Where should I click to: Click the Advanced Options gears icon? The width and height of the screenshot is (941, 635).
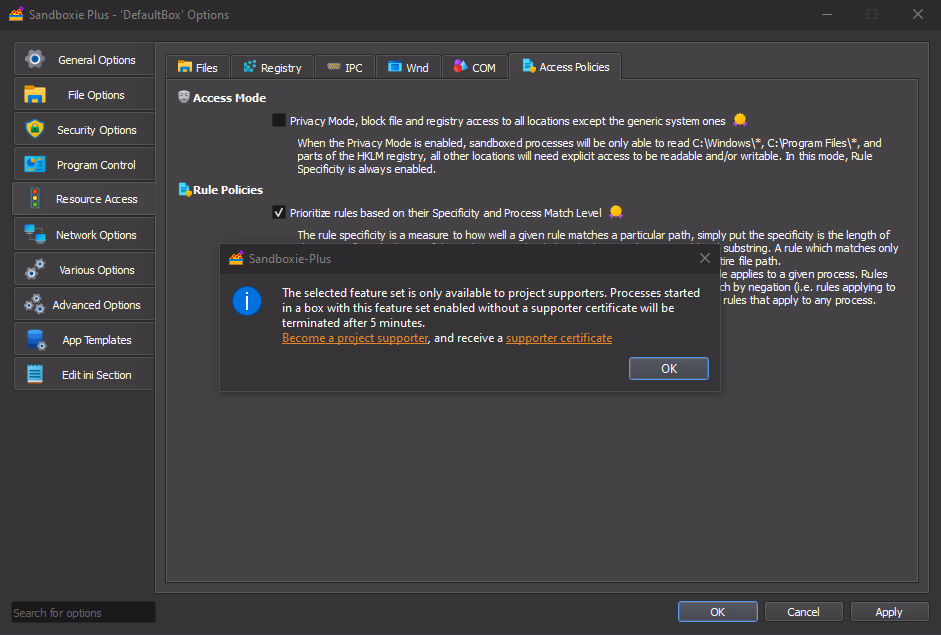tap(35, 304)
